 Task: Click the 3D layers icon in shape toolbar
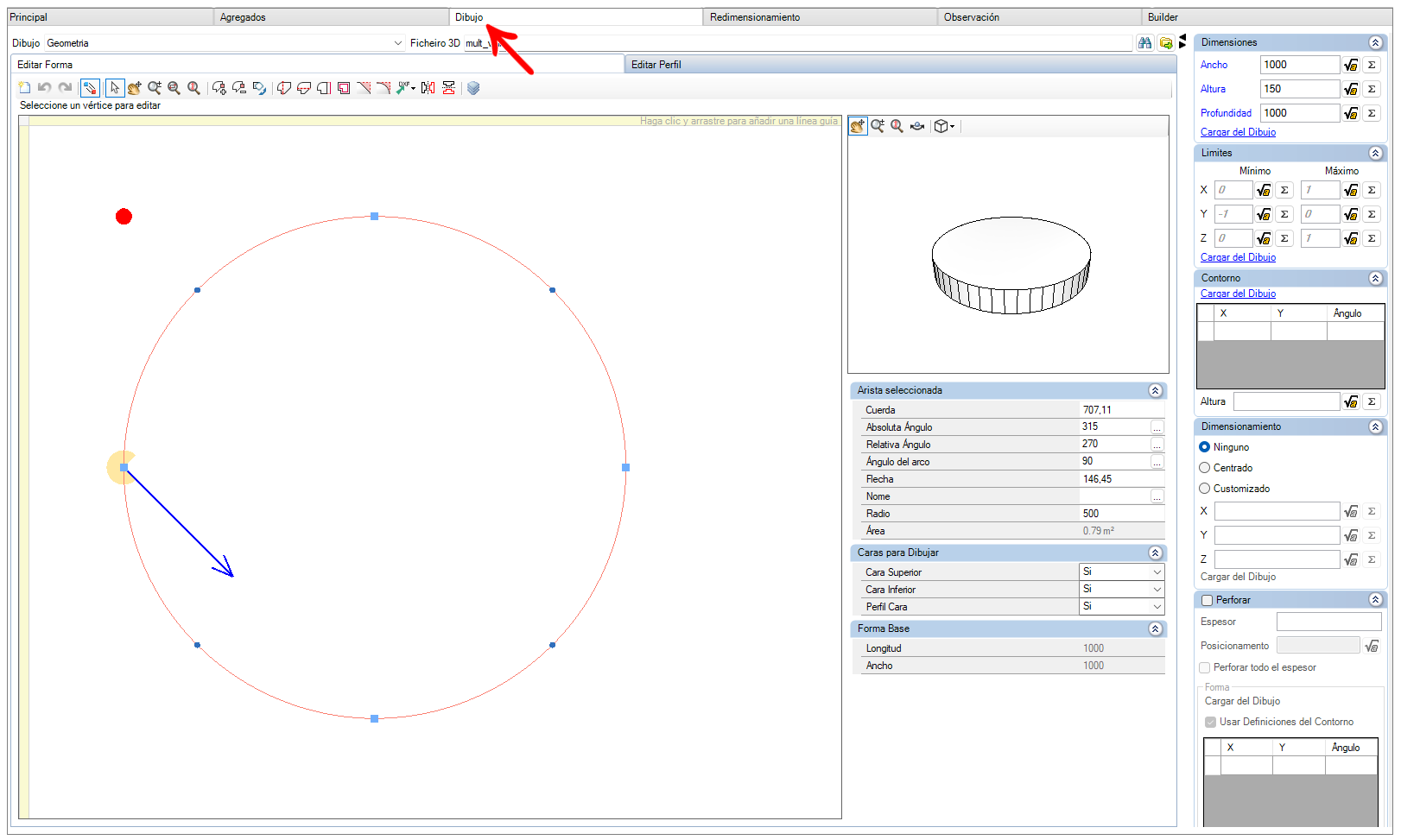click(472, 88)
